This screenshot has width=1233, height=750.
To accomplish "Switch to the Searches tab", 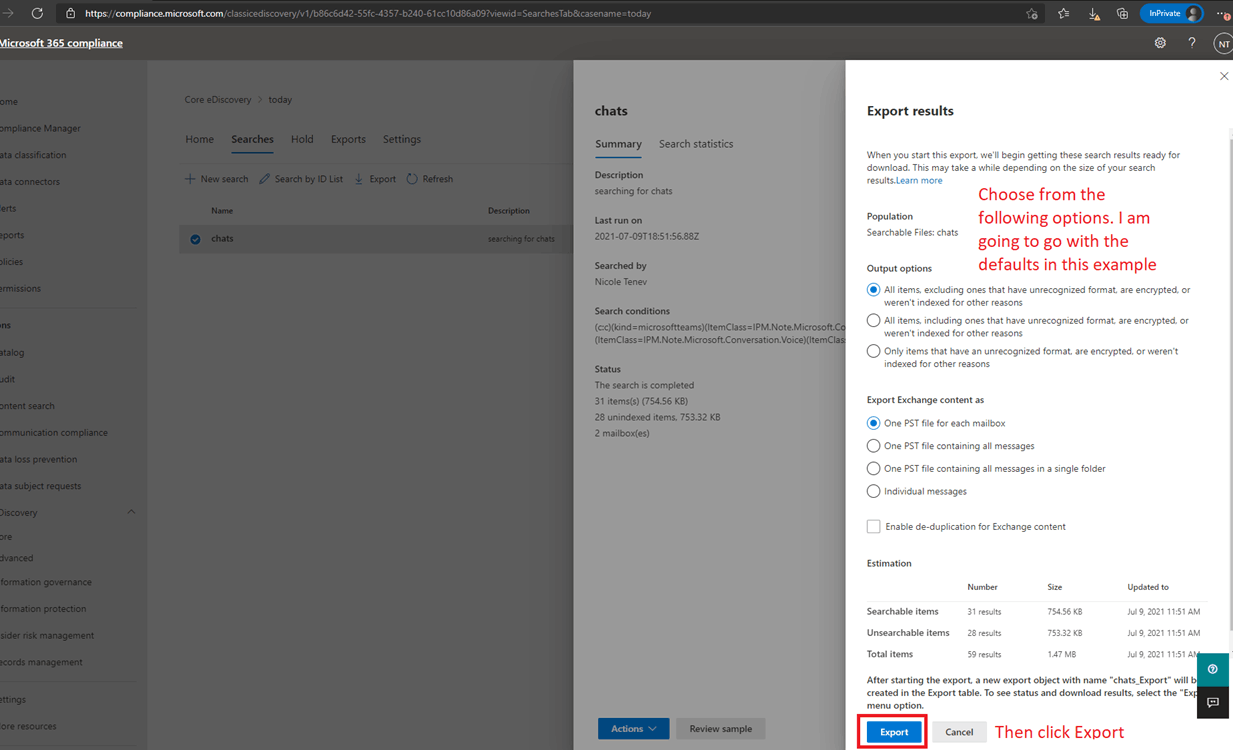I will [252, 139].
